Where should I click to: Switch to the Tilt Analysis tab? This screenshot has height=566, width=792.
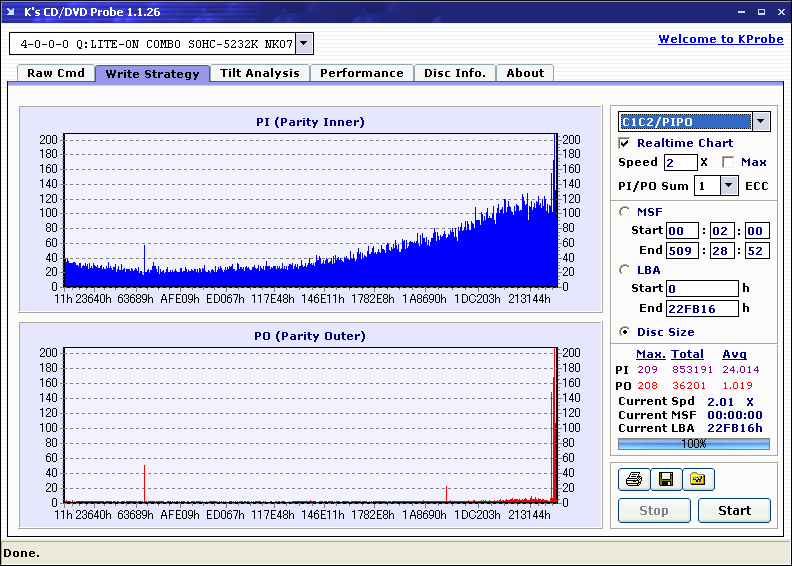[x=260, y=73]
